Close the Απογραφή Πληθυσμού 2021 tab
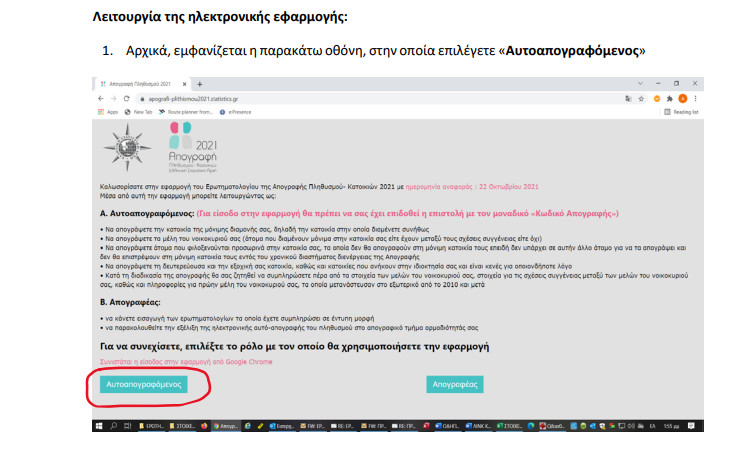The image size is (756, 467). click(185, 84)
